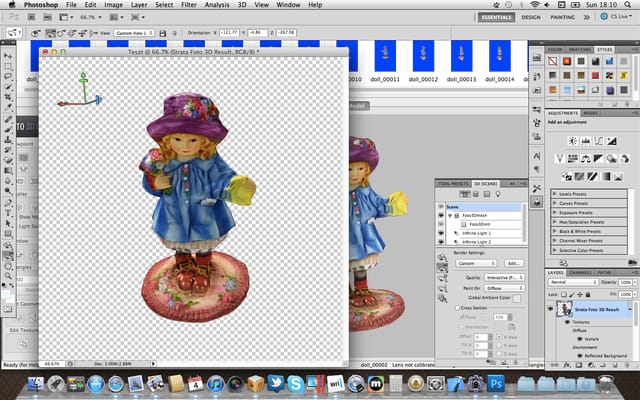
Task: Collapse the Foto3Dmesh tree node
Action: pyautogui.click(x=450, y=216)
